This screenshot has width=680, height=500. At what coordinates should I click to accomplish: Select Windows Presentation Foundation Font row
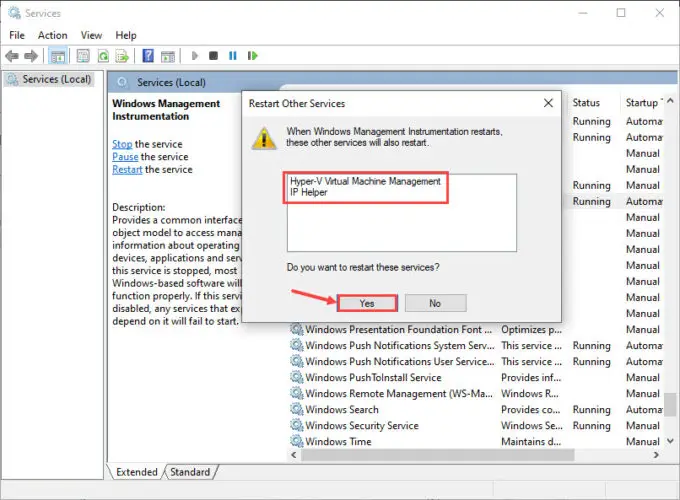[x=476, y=330]
